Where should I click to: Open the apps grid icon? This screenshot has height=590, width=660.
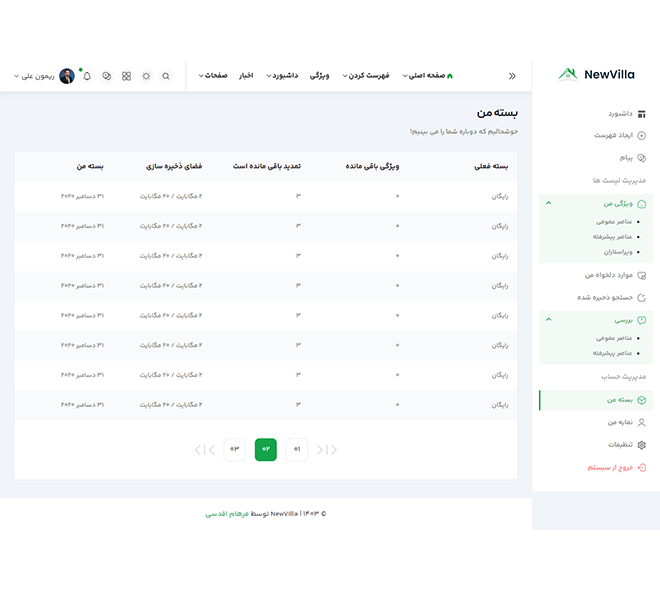pos(126,76)
